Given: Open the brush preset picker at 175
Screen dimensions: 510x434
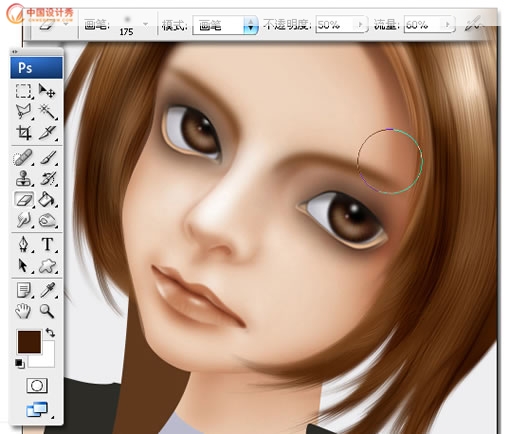Looking at the screenshot, I should [x=145, y=24].
